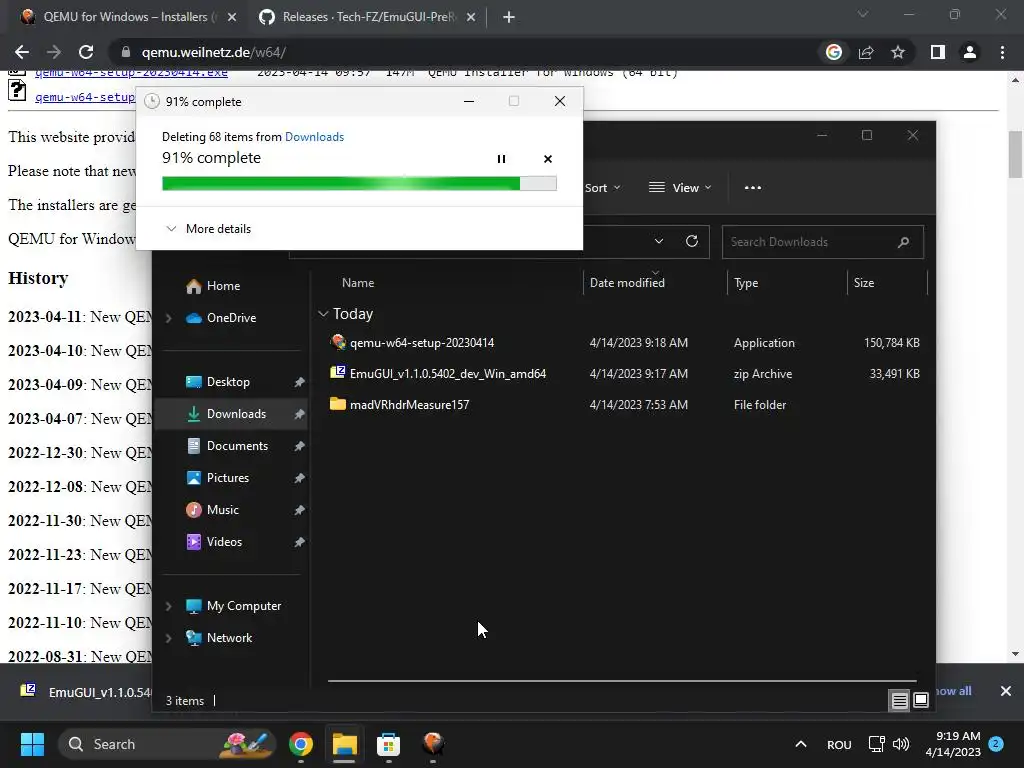This screenshot has width=1024, height=768.
Task: Open Microsoft Store from the taskbar
Action: [x=388, y=744]
